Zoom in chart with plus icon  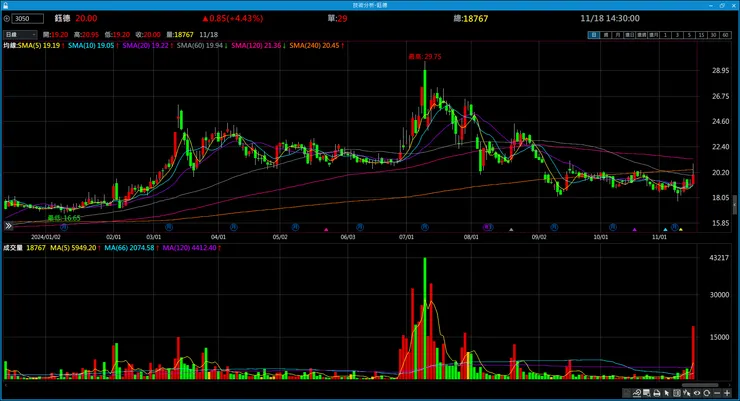coord(727,393)
